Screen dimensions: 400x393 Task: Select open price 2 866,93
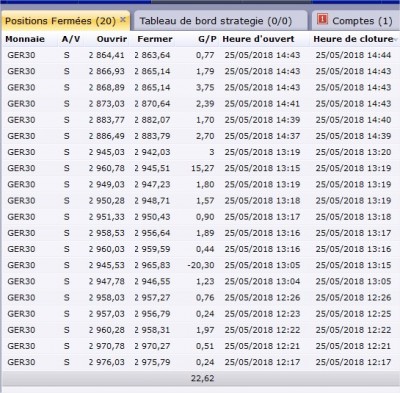click(x=107, y=71)
